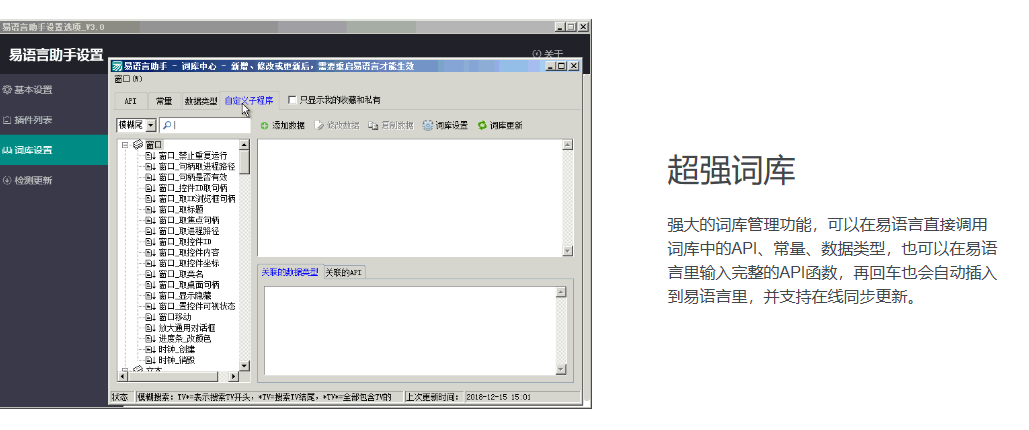Click upper content pane scroll-up arrow
The width and height of the screenshot is (1029, 430).
568,144
